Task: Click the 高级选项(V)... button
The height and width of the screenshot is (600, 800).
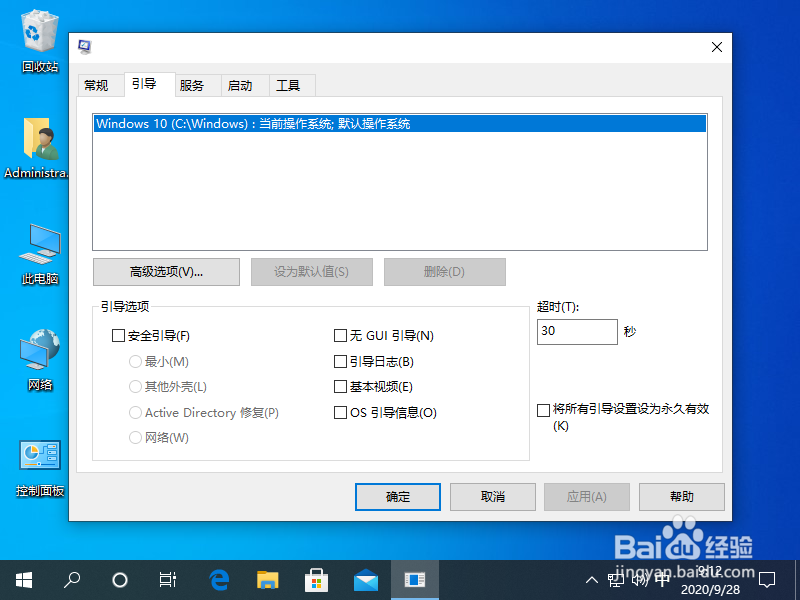Action: tap(166, 272)
